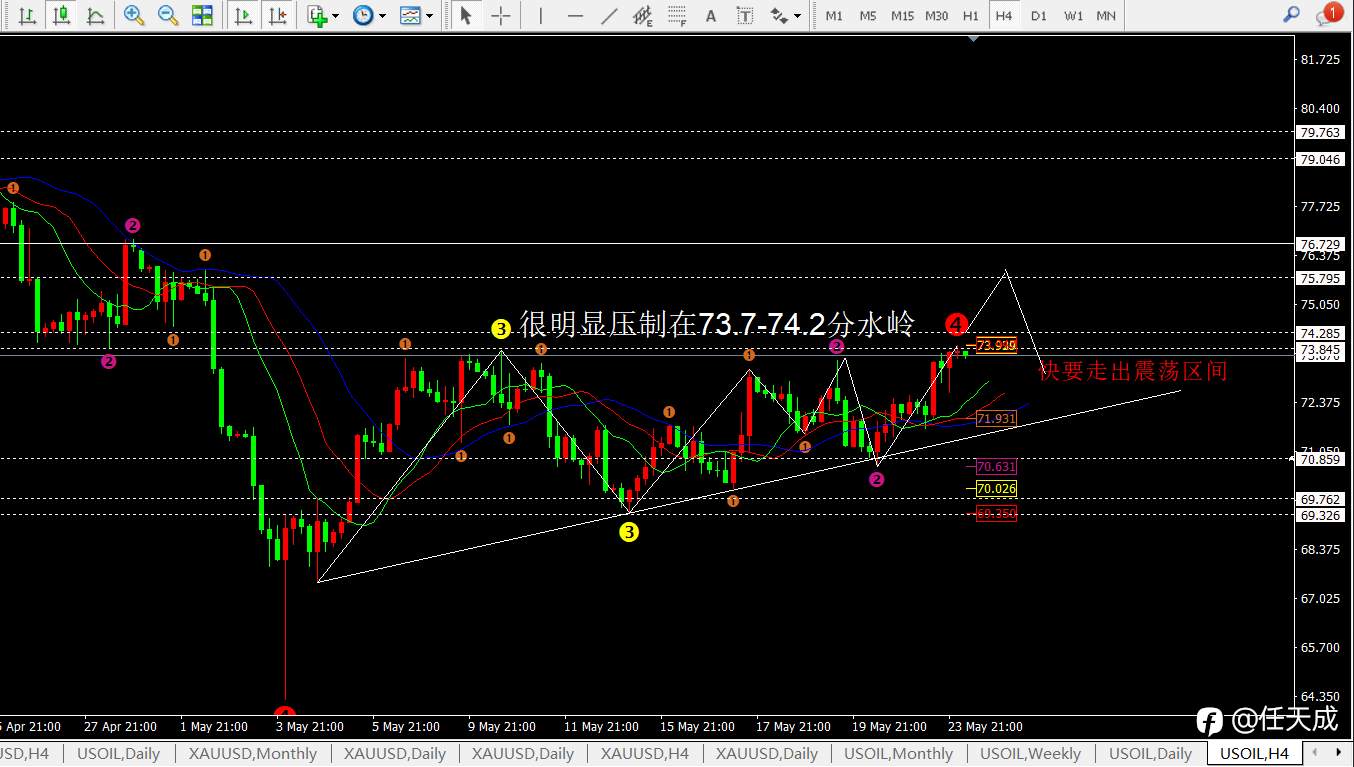
Task: Click the 69.326 price label
Action: 1319,515
